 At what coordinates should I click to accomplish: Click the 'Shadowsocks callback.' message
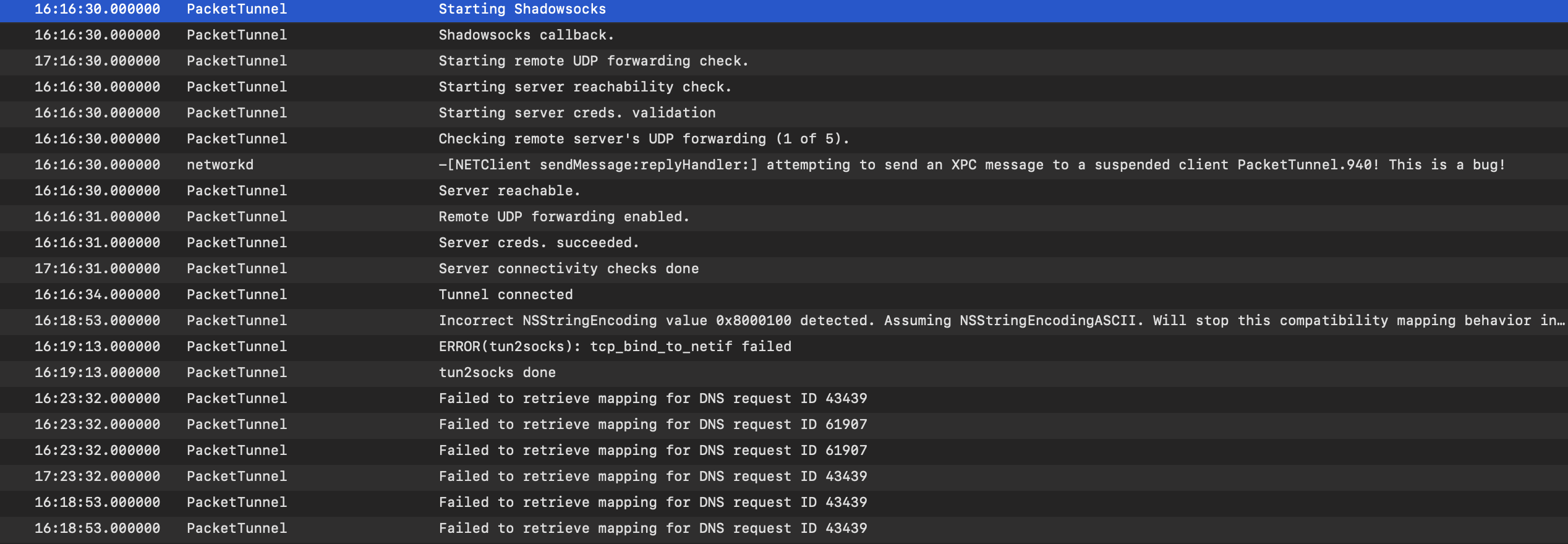(526, 35)
